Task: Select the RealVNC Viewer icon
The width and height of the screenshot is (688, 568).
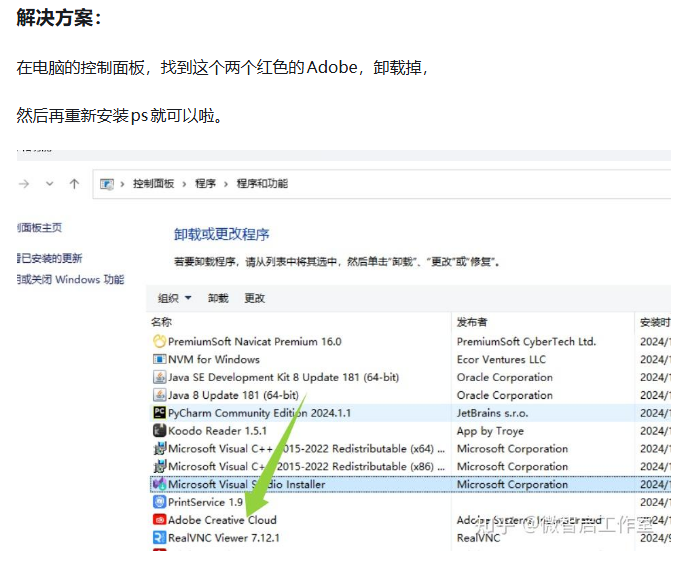Action: tap(159, 538)
